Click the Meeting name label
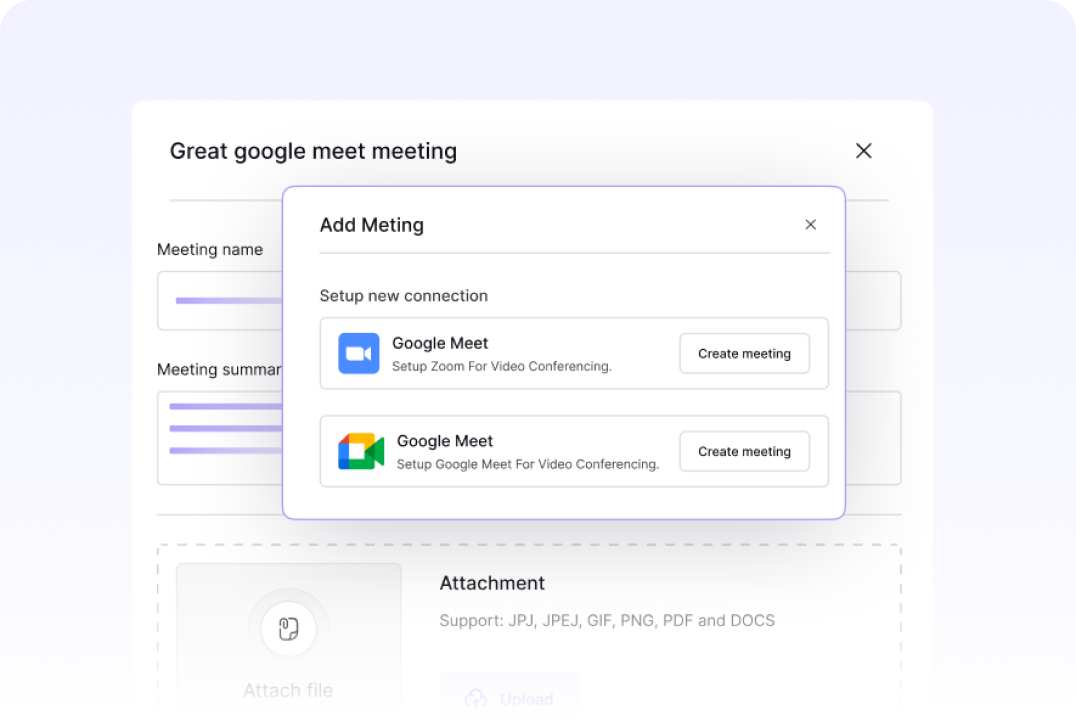The width and height of the screenshot is (1076, 720). 210,249
